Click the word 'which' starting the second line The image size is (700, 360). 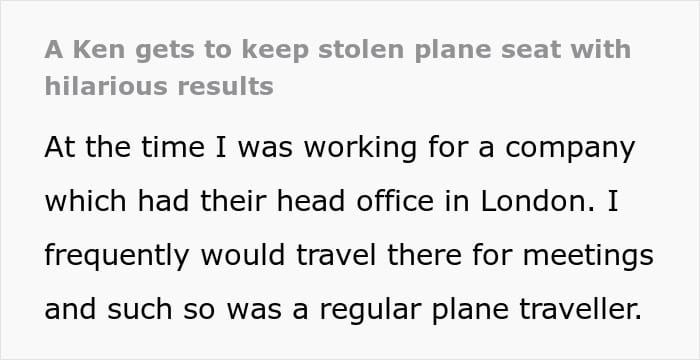[x=86, y=201]
